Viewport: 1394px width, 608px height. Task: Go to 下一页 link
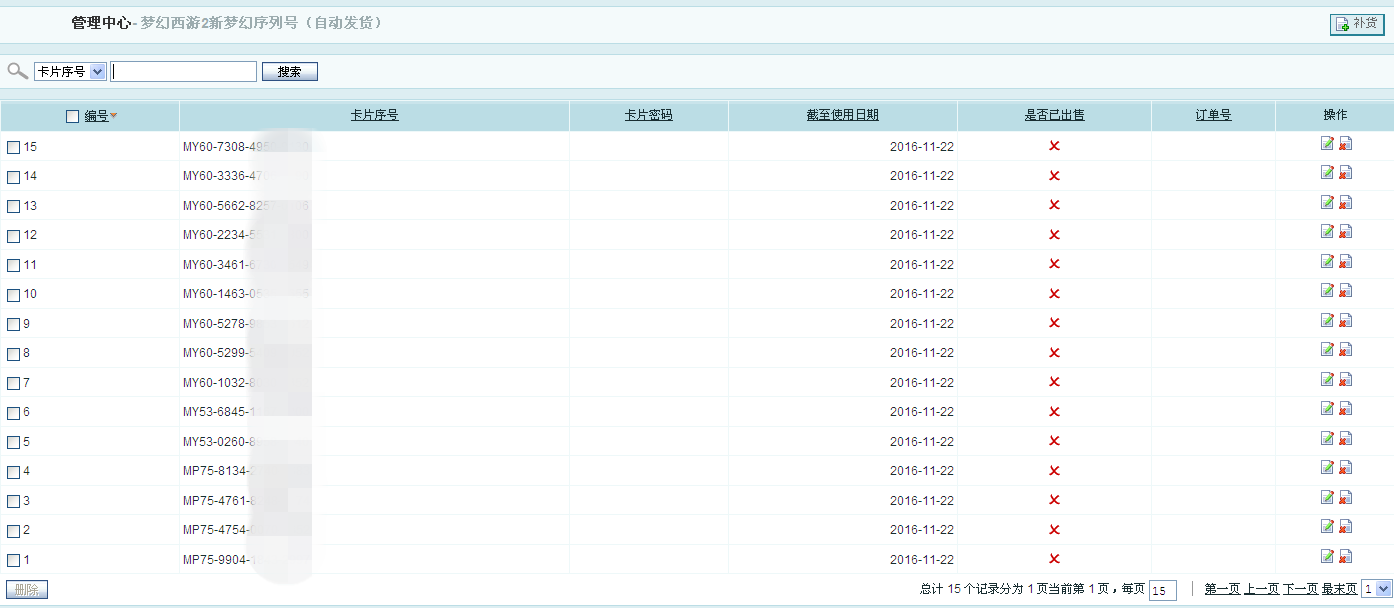click(1300, 589)
